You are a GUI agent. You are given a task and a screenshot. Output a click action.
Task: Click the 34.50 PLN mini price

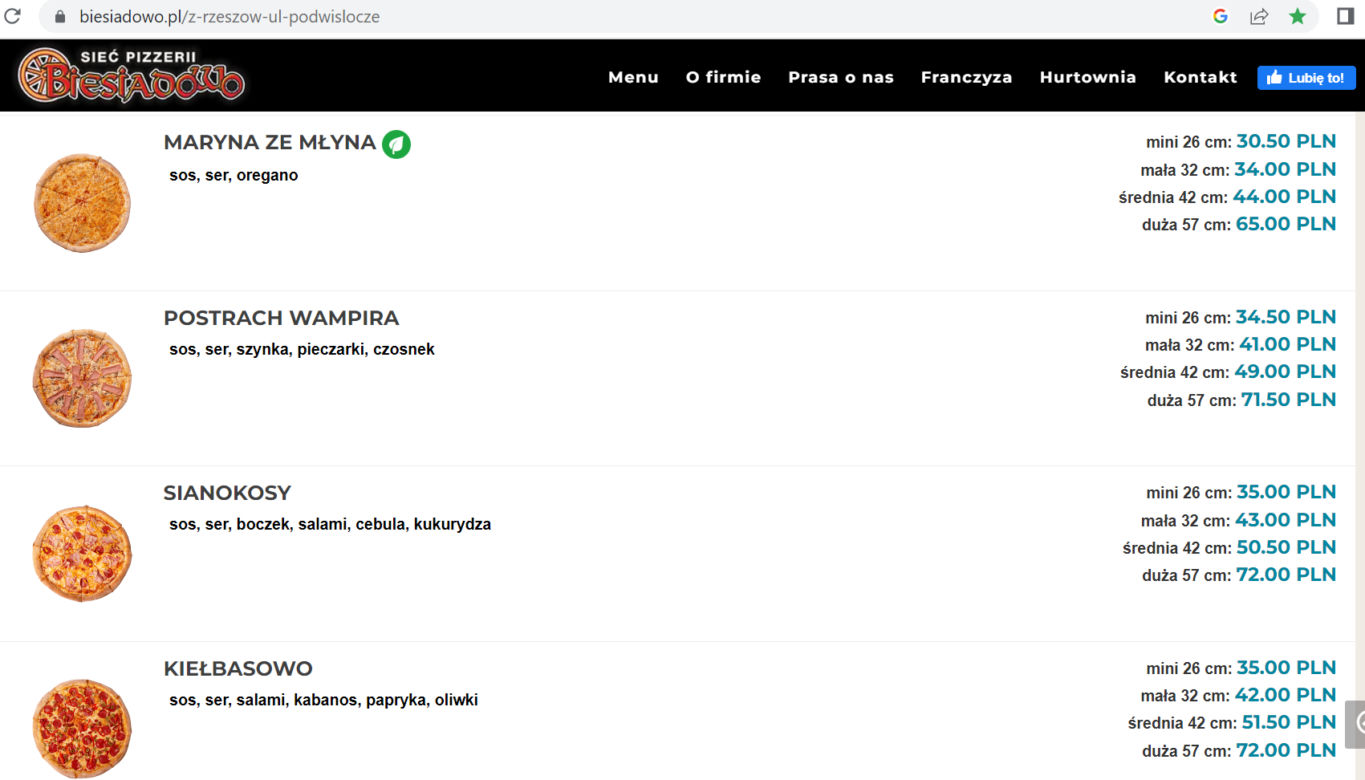coord(1286,317)
